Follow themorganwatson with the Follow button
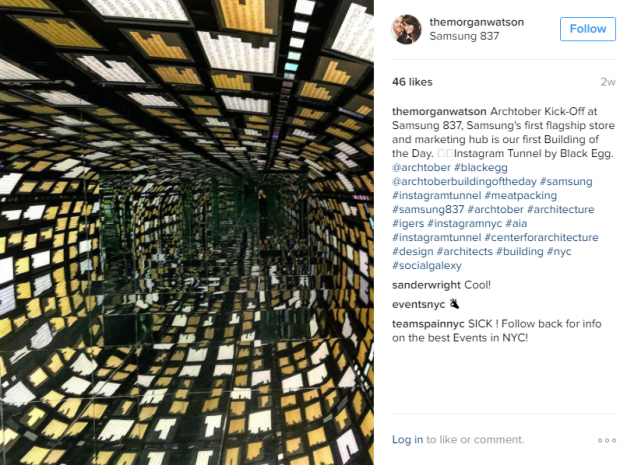Screen dimensions: 634x465 click(x=588, y=29)
